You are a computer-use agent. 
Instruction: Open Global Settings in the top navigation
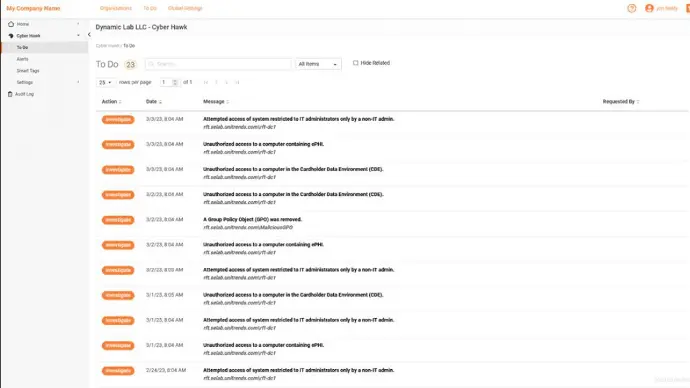[x=185, y=8]
